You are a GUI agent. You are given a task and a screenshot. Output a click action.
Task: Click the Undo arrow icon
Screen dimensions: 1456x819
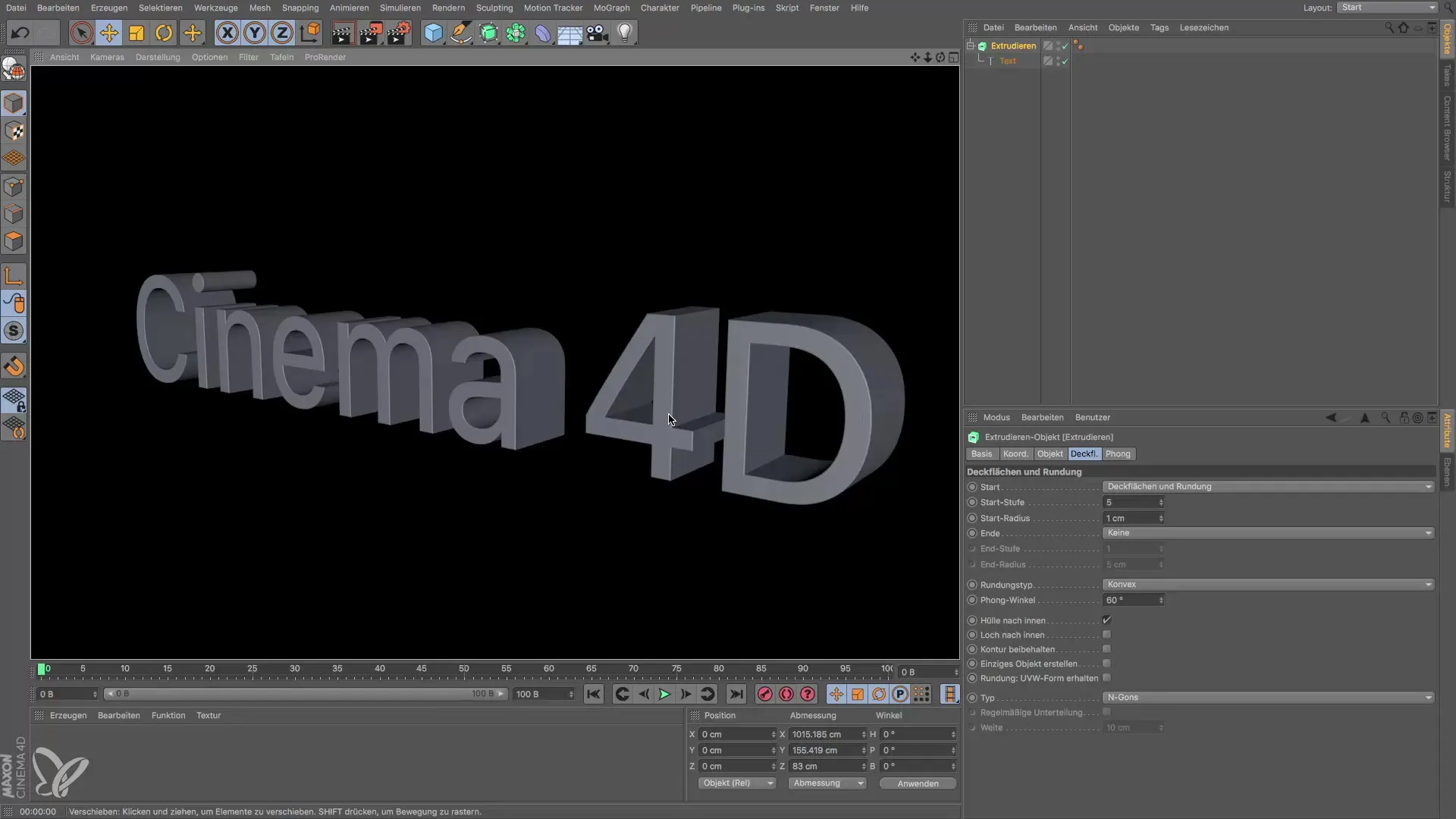[x=20, y=33]
